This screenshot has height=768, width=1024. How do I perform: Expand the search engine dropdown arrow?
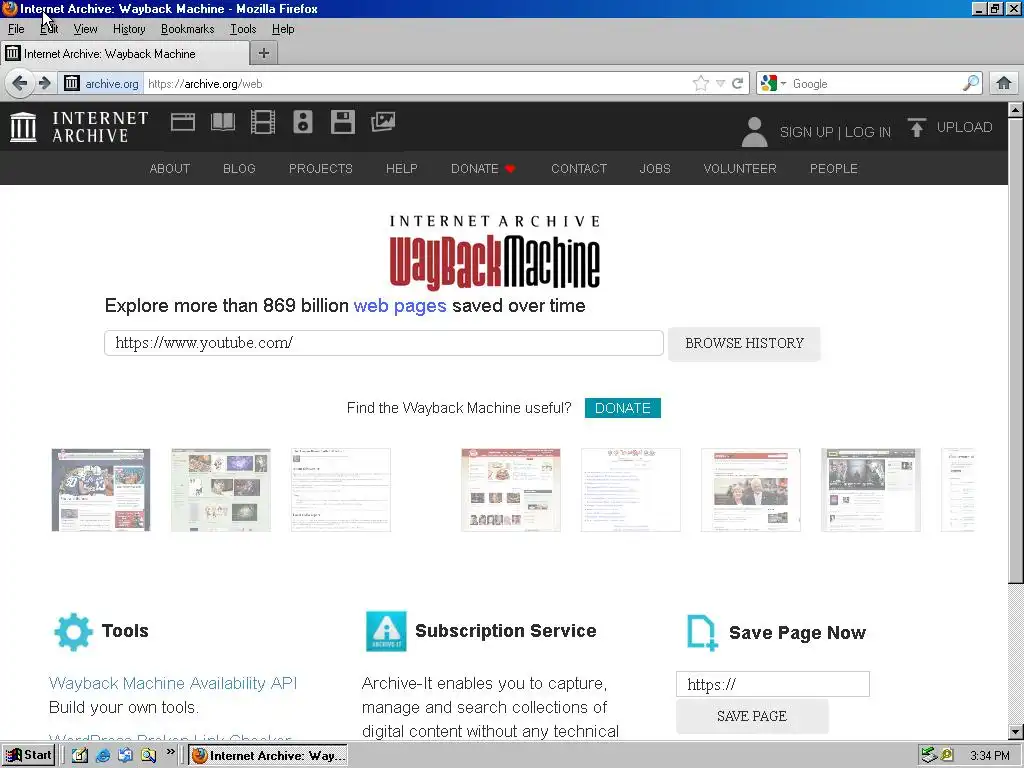783,84
